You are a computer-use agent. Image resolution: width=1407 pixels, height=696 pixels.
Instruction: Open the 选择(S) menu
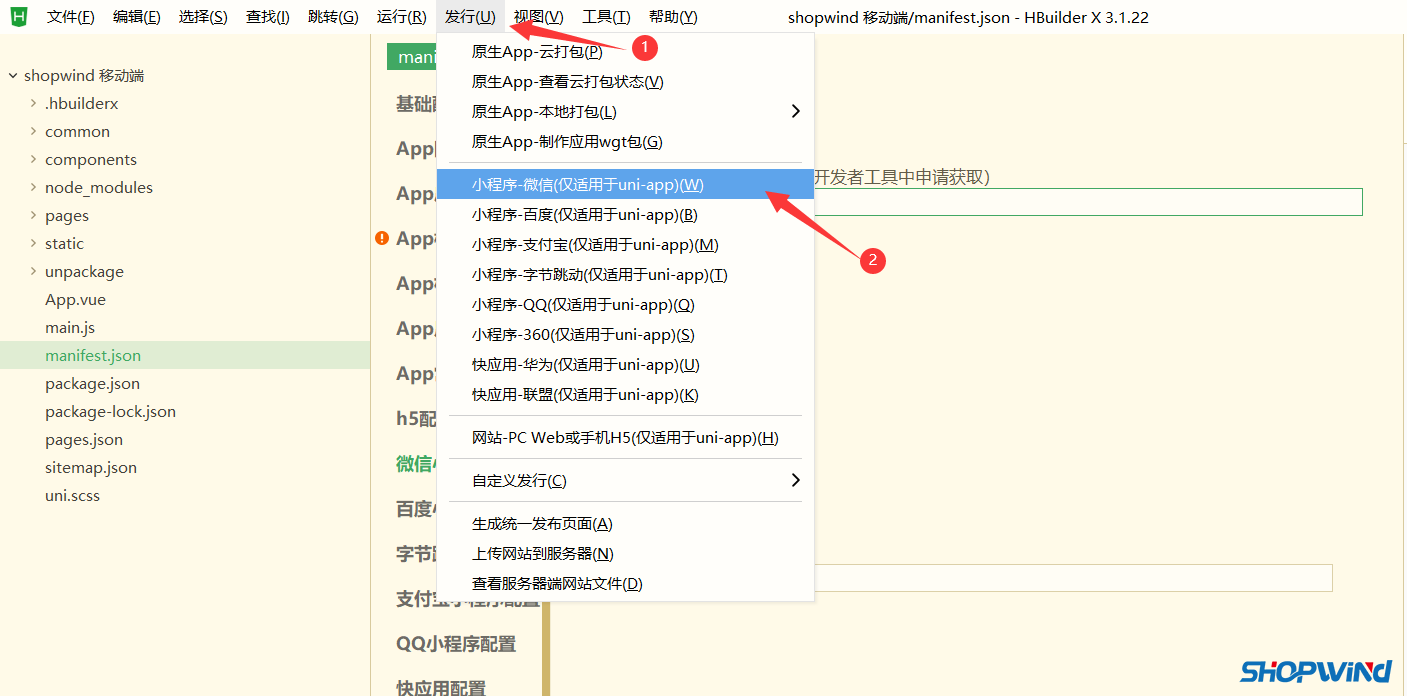(203, 17)
